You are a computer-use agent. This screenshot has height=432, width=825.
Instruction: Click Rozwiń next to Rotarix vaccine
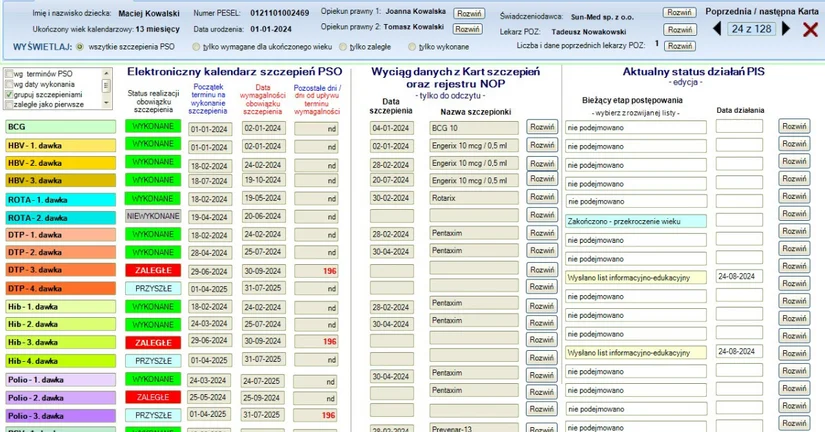point(542,197)
